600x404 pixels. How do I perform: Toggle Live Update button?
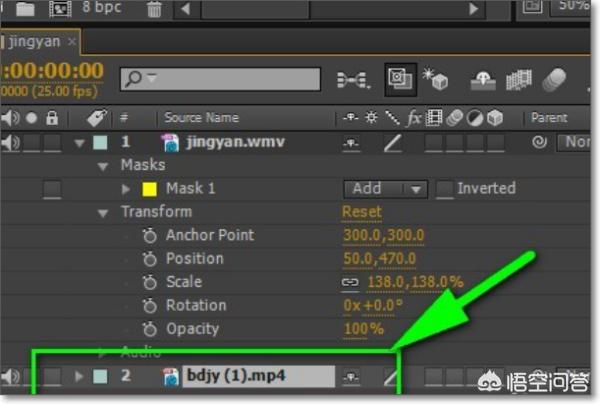(400, 80)
